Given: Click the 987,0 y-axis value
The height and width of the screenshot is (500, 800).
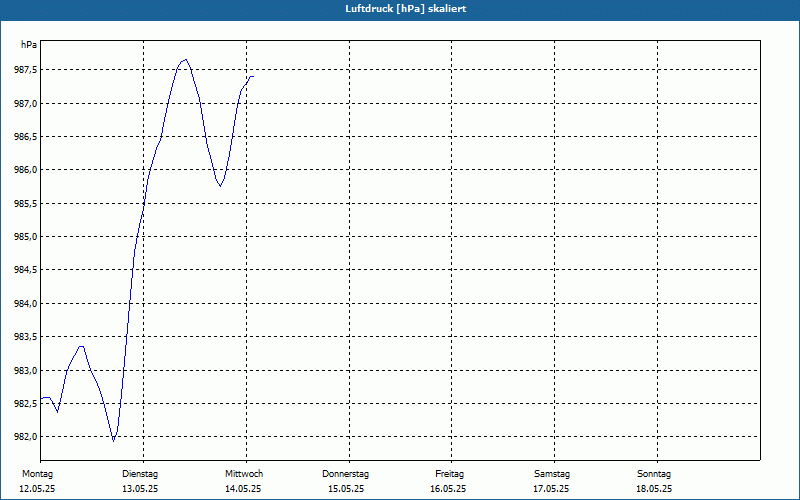Looking at the screenshot, I should click(x=25, y=104).
